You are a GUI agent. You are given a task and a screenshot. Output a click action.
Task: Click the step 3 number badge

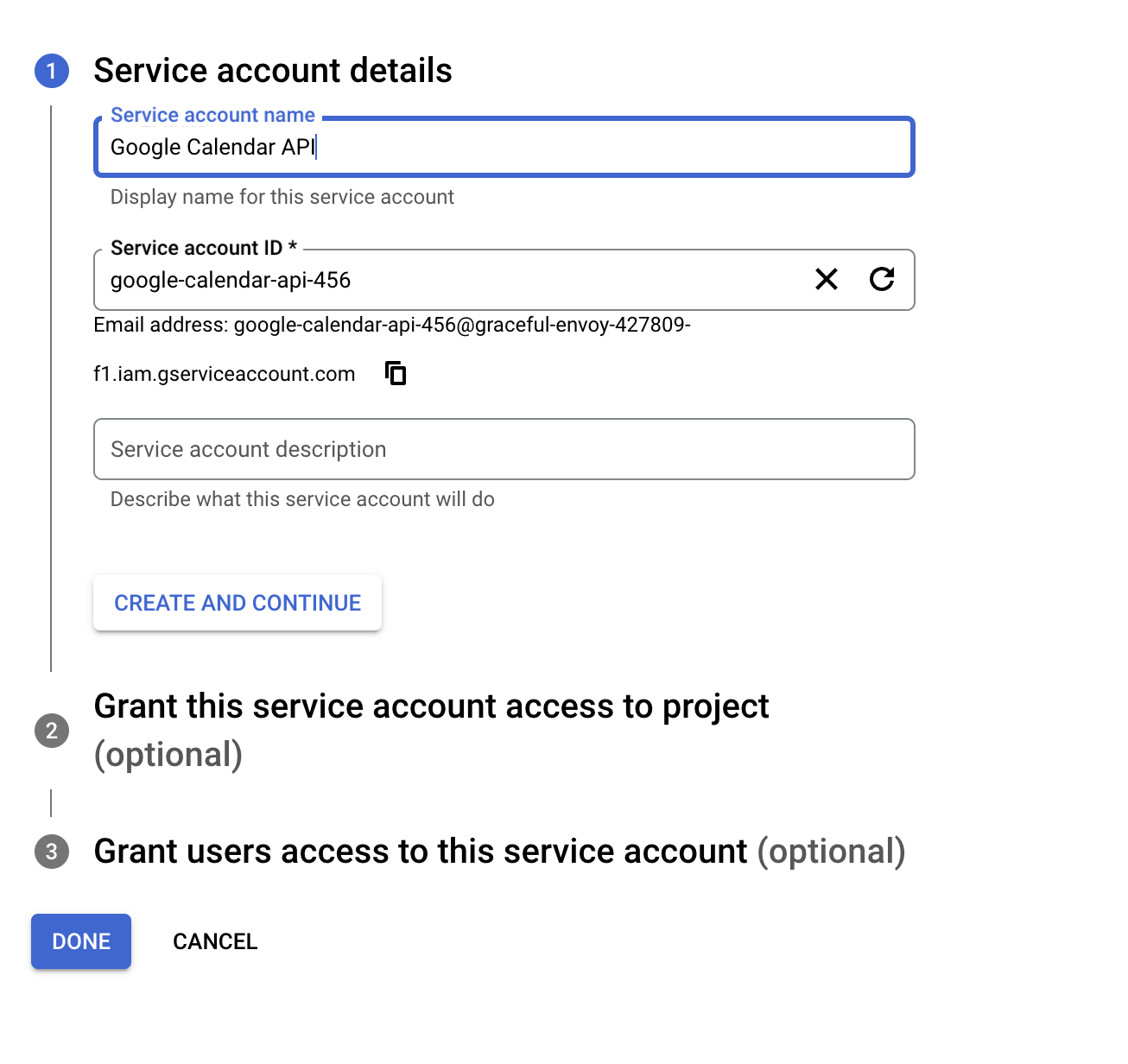52,852
